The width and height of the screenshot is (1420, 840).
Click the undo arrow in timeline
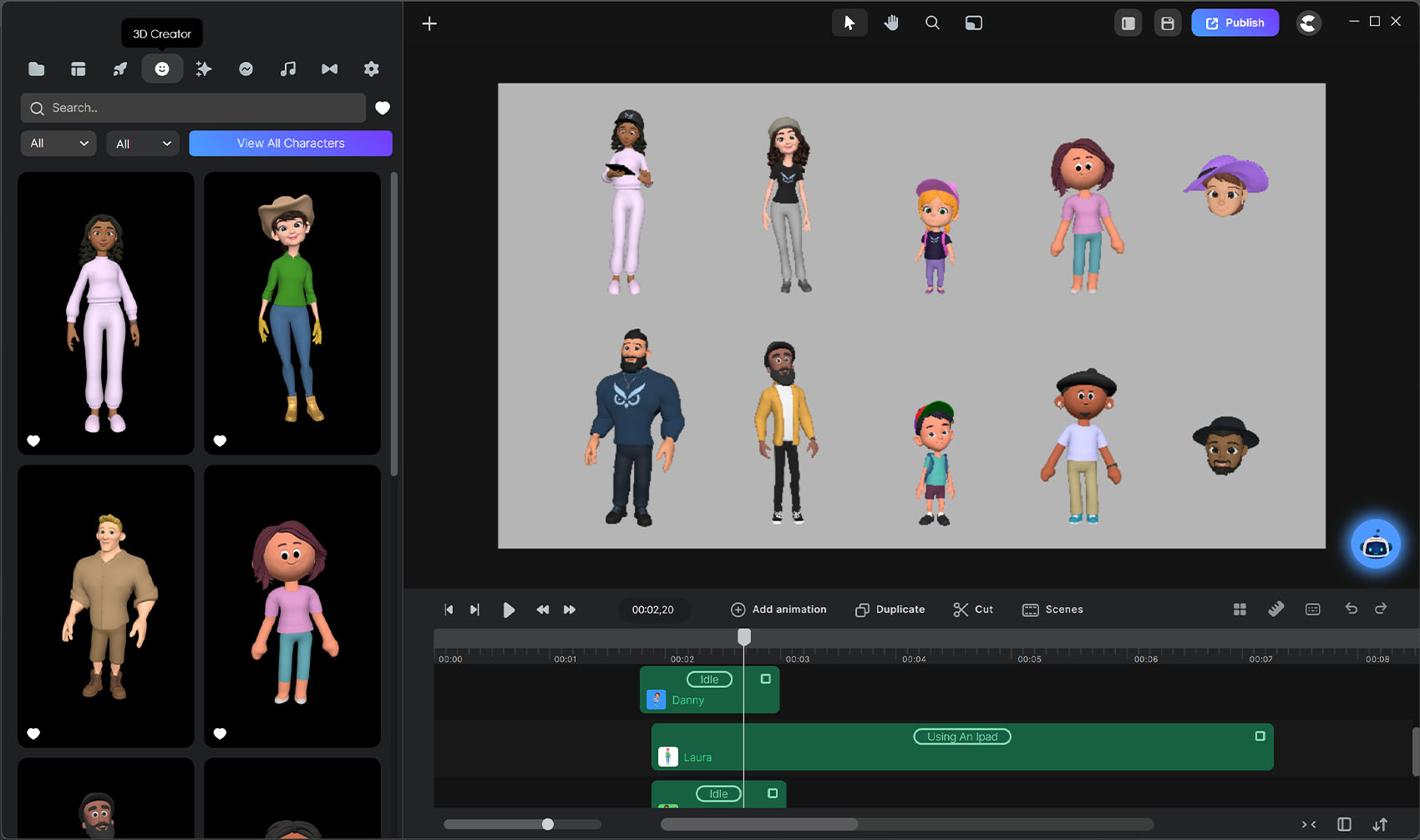tap(1351, 609)
